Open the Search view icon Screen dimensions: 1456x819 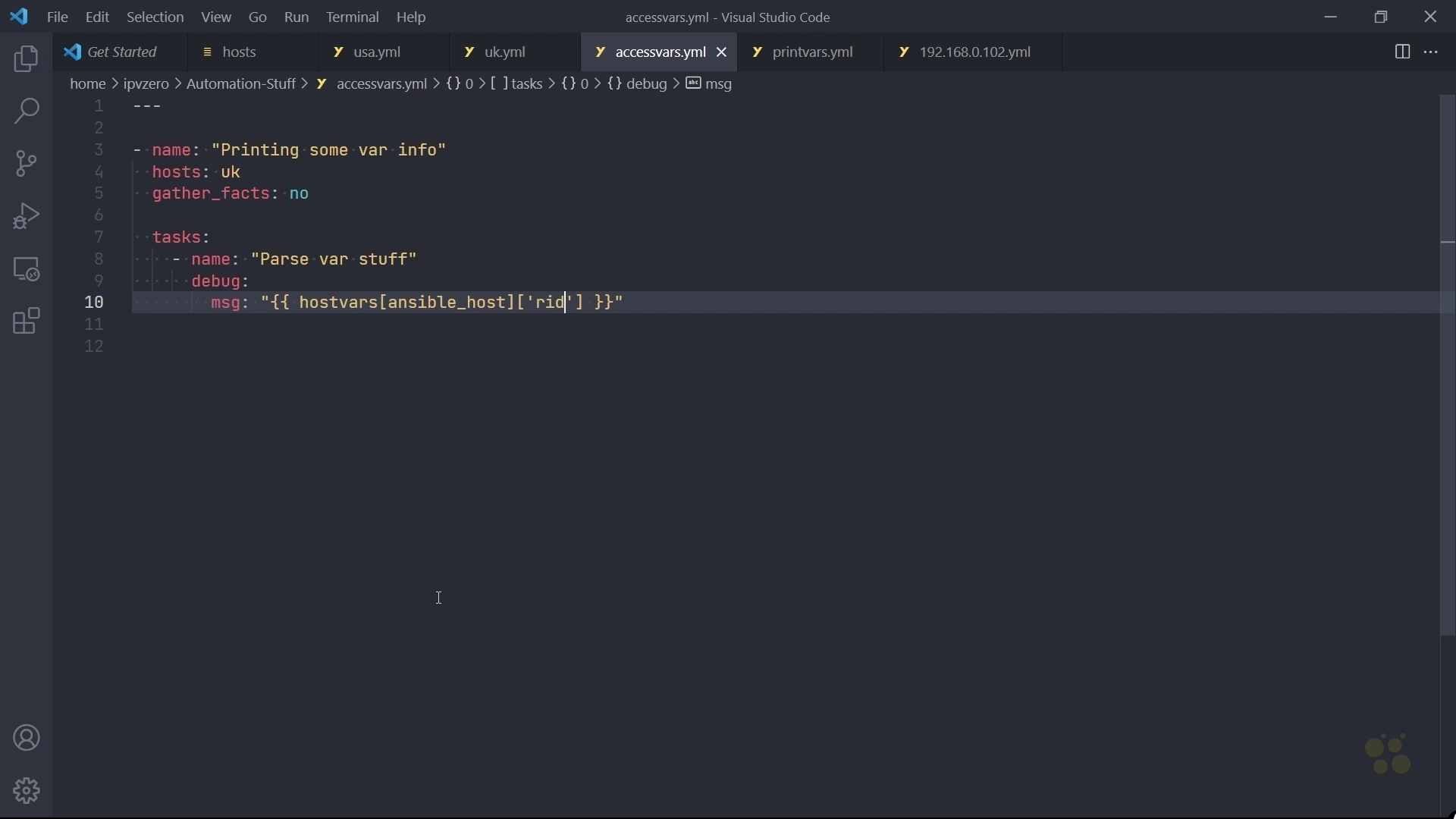click(x=27, y=111)
